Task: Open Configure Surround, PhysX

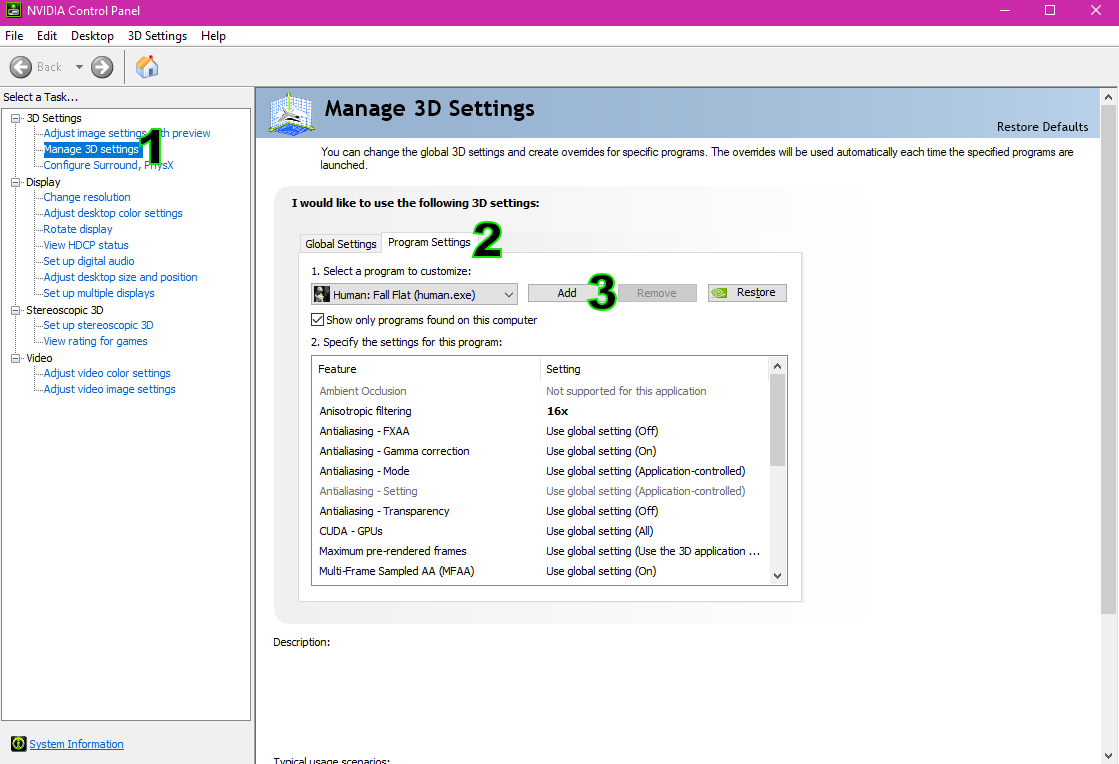Action: click(x=108, y=165)
